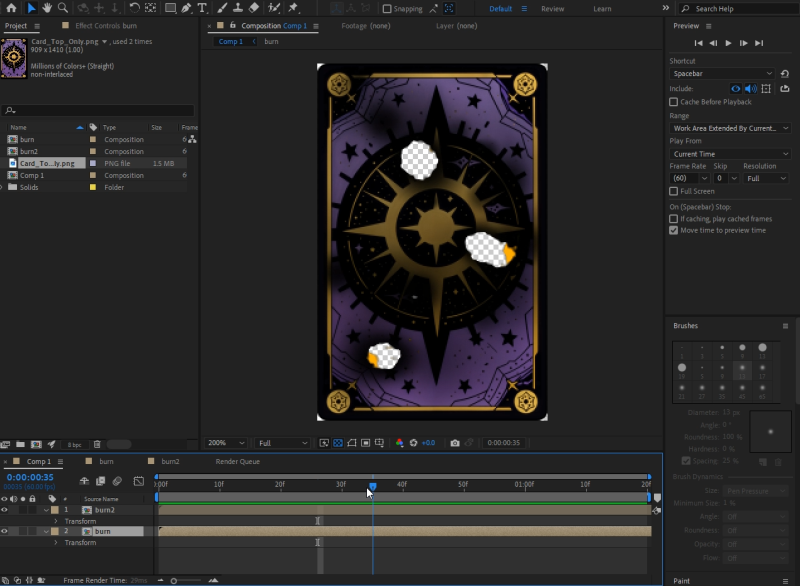Open the Frame Rate (60) dropdown

click(x=689, y=179)
